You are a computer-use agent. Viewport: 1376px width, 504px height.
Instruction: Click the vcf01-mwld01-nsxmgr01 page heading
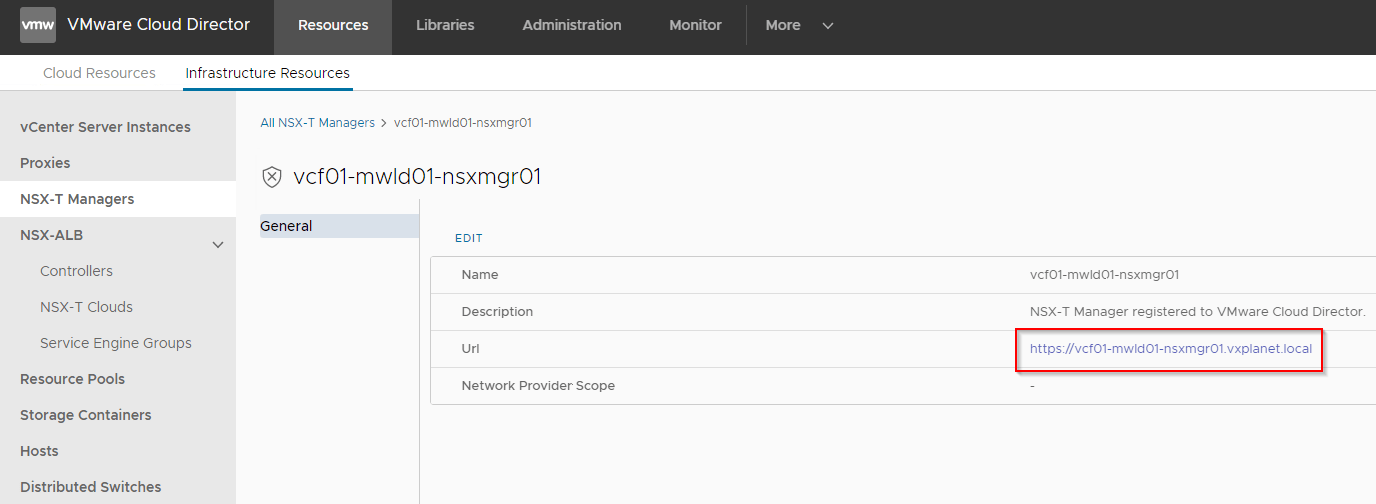pyautogui.click(x=417, y=177)
